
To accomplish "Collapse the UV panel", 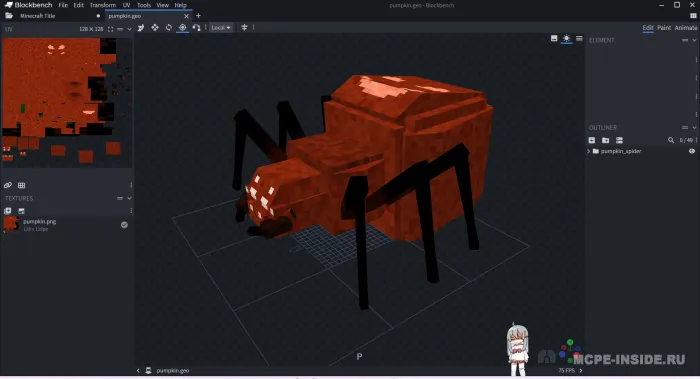I will pos(129,29).
